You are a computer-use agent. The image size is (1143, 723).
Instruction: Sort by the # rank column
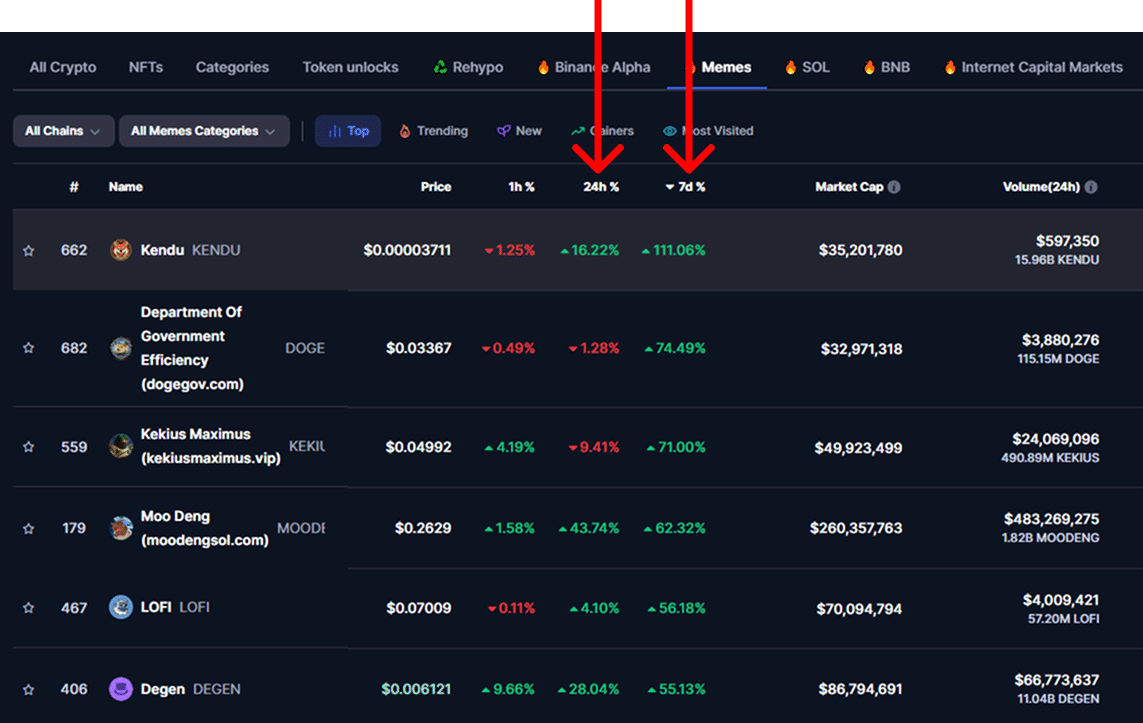tap(74, 187)
